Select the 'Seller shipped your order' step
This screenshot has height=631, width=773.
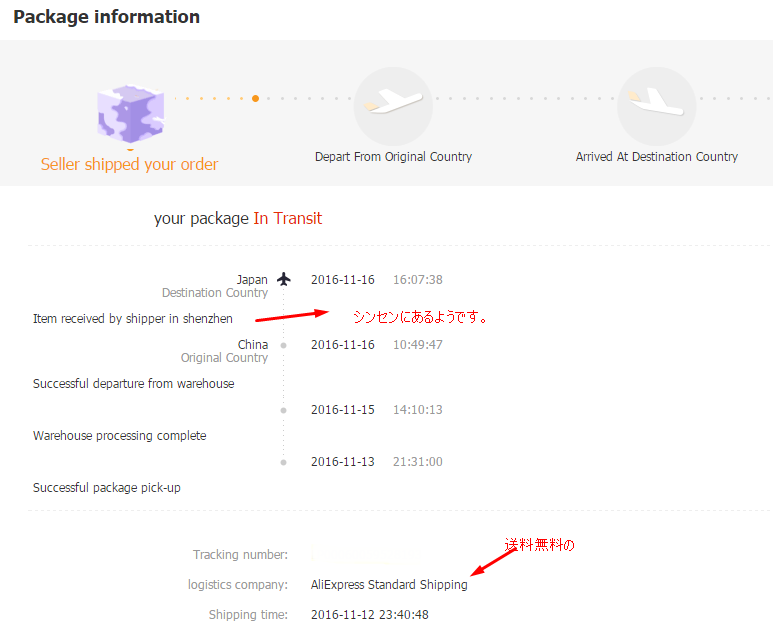(x=129, y=164)
